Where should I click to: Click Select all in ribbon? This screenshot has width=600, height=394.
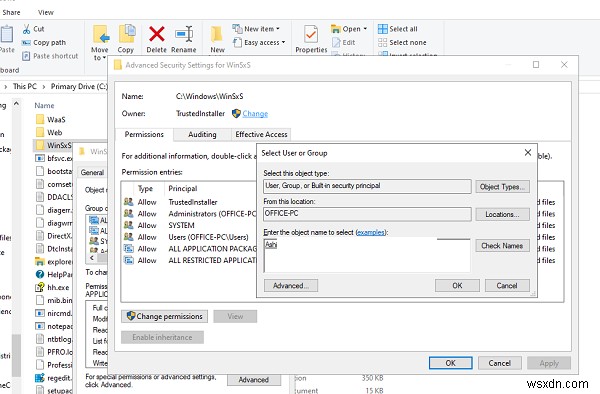pos(398,29)
